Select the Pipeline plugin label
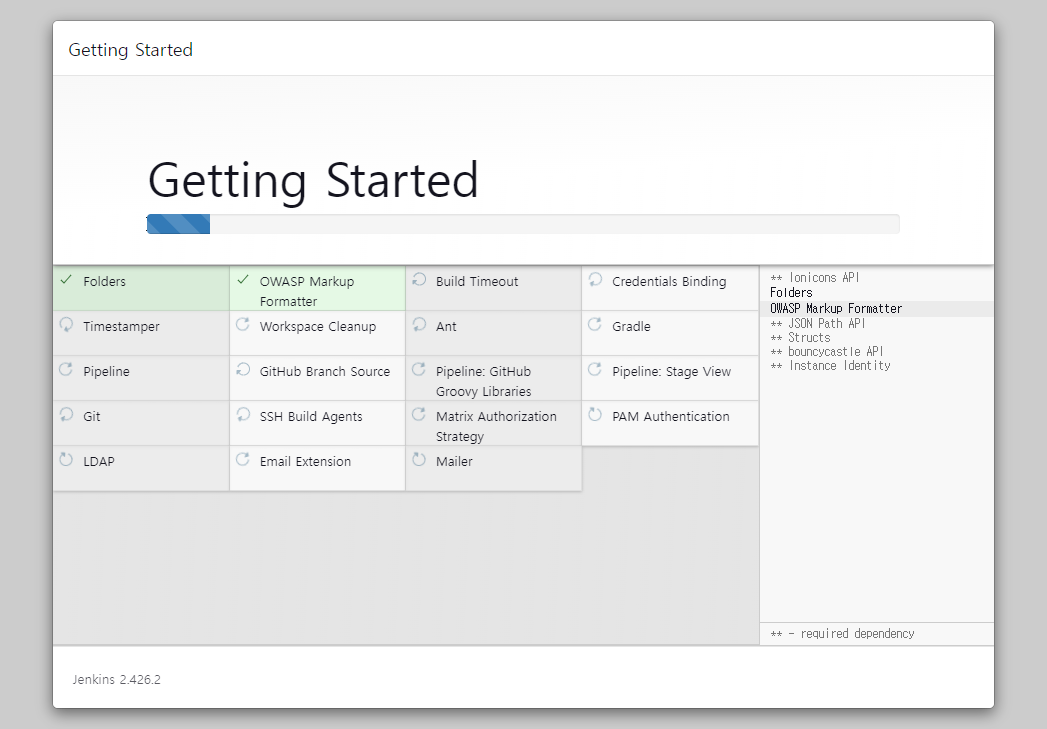Viewport: 1047px width, 729px height. click(x=106, y=372)
